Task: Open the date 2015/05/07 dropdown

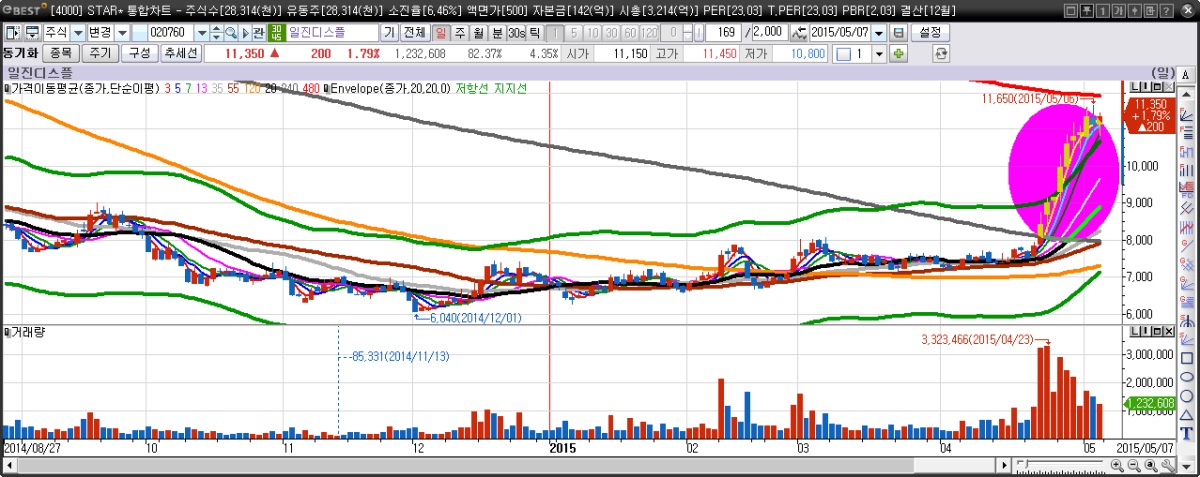Action: (x=879, y=33)
